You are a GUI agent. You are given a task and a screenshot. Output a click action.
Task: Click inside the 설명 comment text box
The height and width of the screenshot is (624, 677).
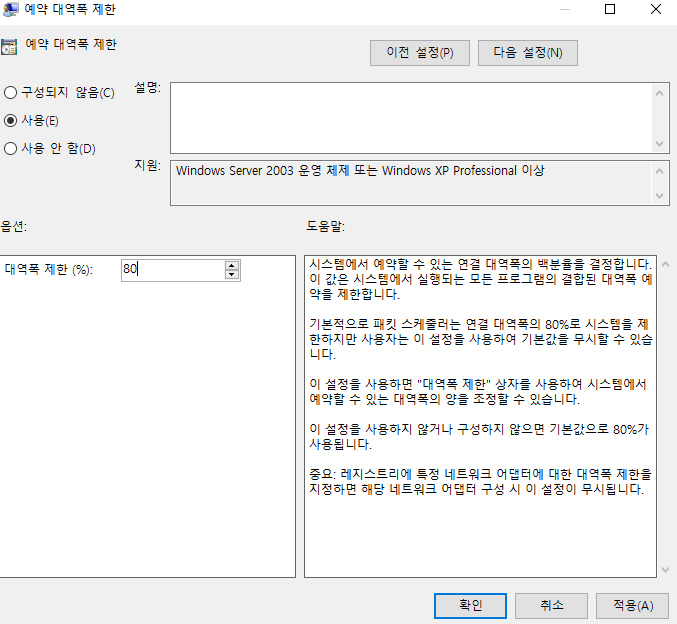(412, 118)
